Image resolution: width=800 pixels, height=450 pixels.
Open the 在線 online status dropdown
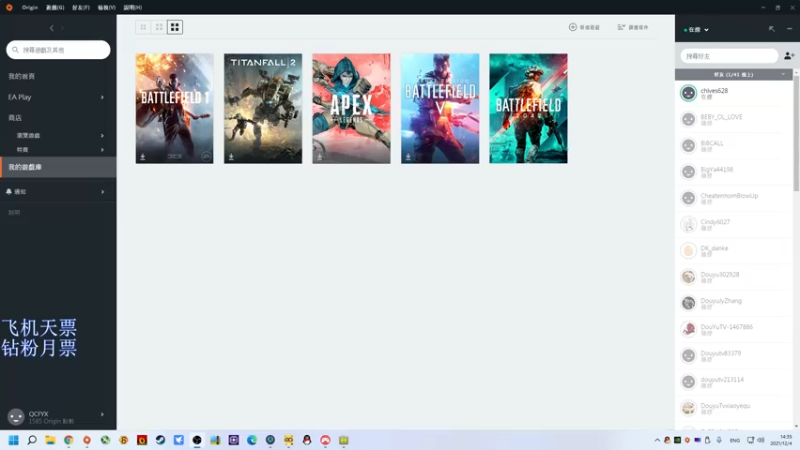point(696,30)
